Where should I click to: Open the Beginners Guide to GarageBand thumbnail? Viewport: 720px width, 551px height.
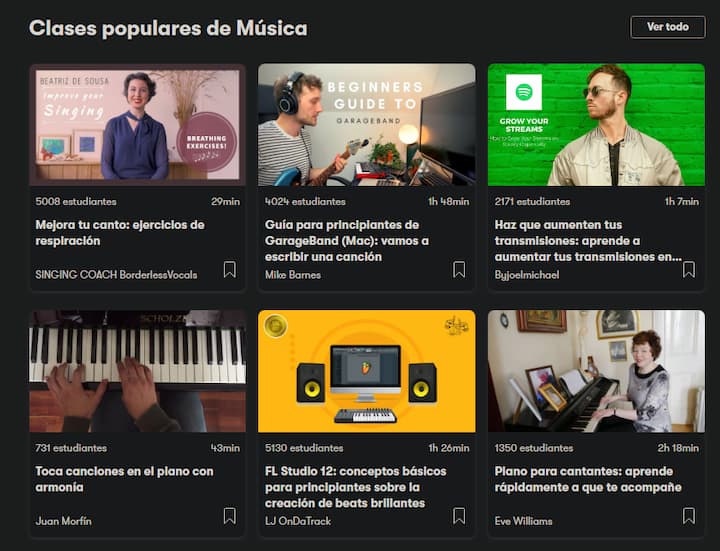point(366,125)
